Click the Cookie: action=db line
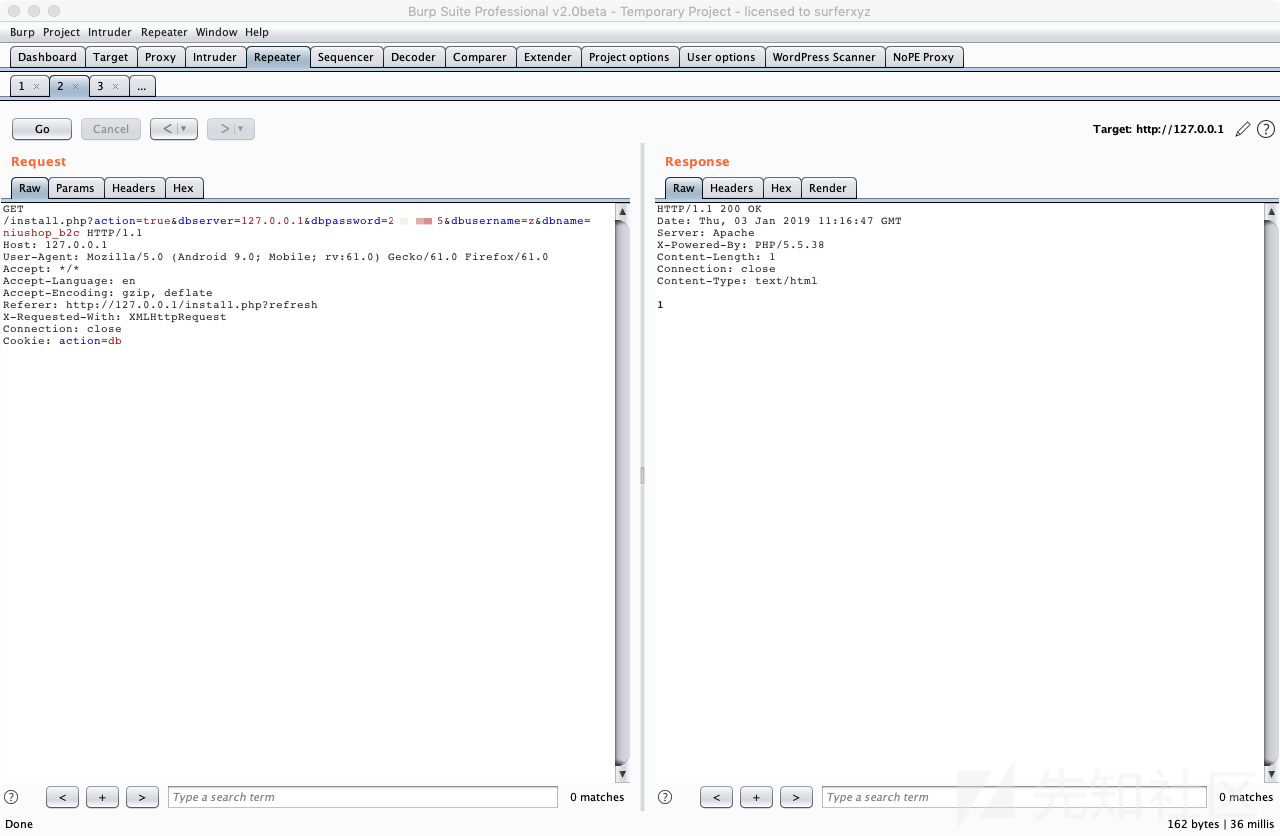The height and width of the screenshot is (836, 1280). 62,341
